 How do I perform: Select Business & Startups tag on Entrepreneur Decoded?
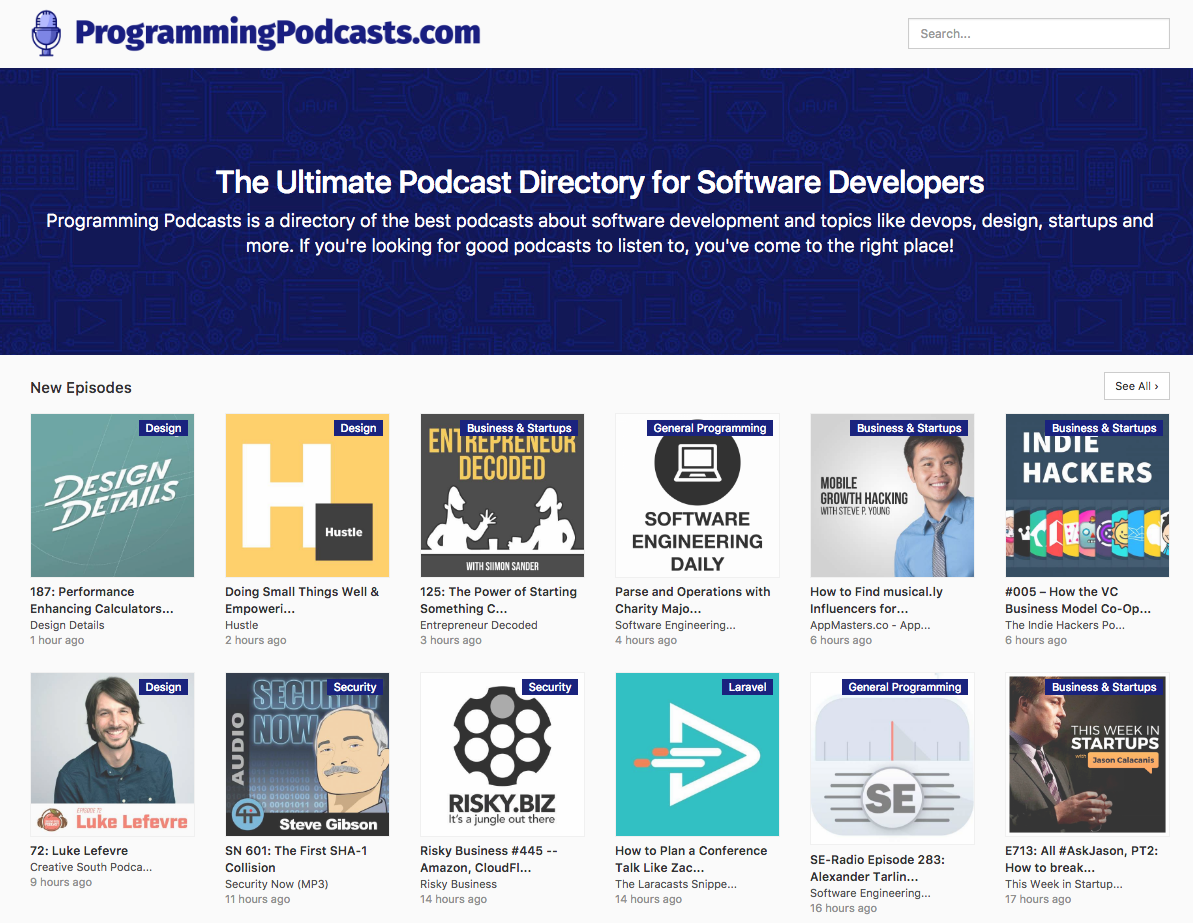click(519, 428)
